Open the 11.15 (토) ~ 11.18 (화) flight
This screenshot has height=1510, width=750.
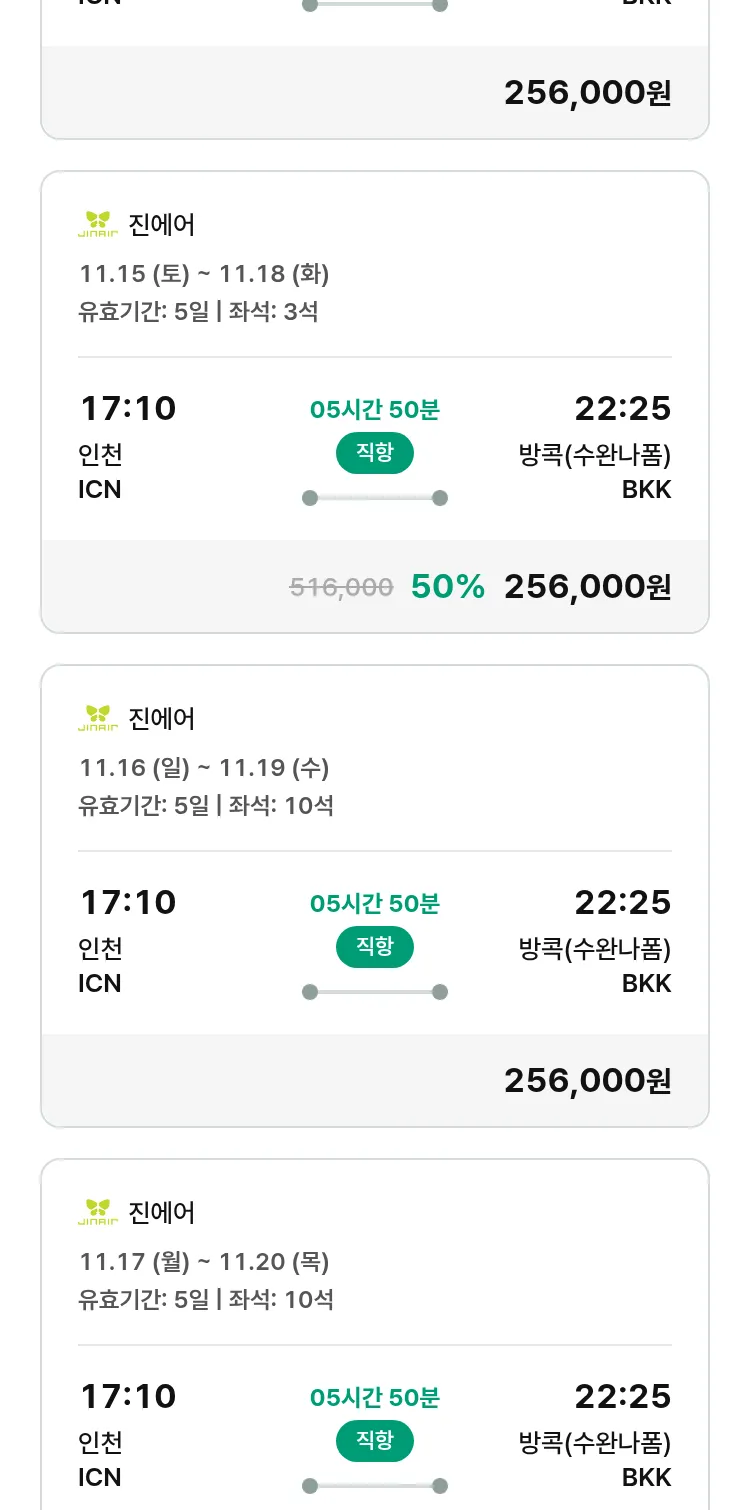204,273
